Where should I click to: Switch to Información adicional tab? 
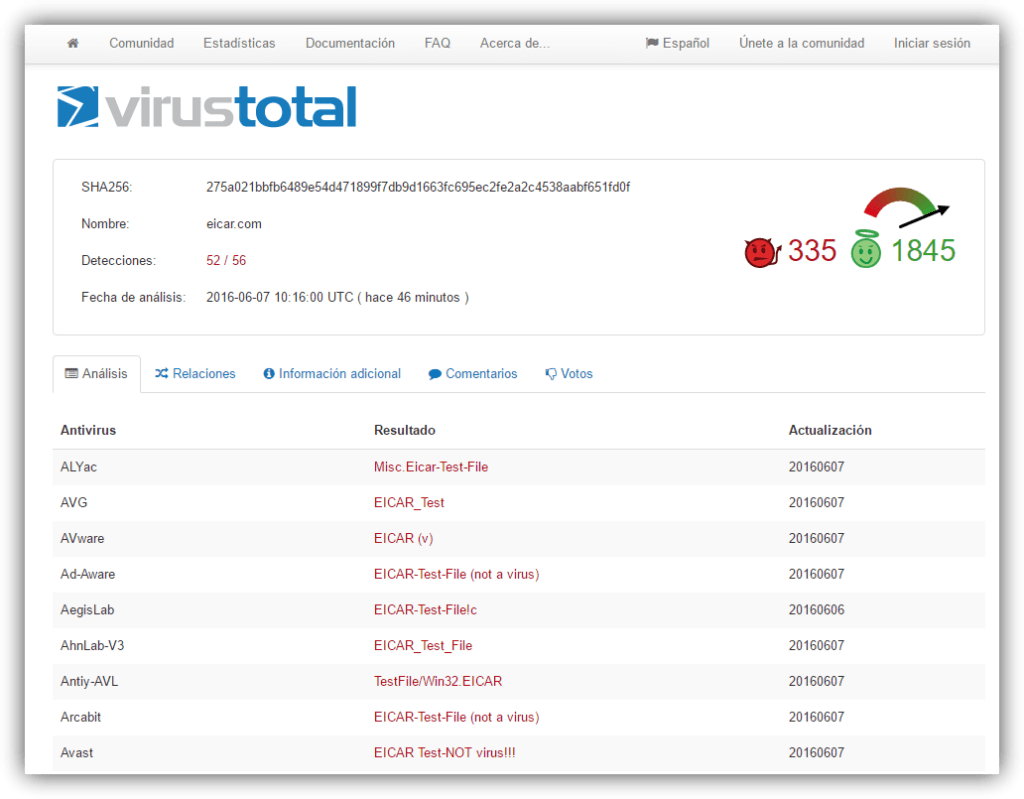pos(332,374)
